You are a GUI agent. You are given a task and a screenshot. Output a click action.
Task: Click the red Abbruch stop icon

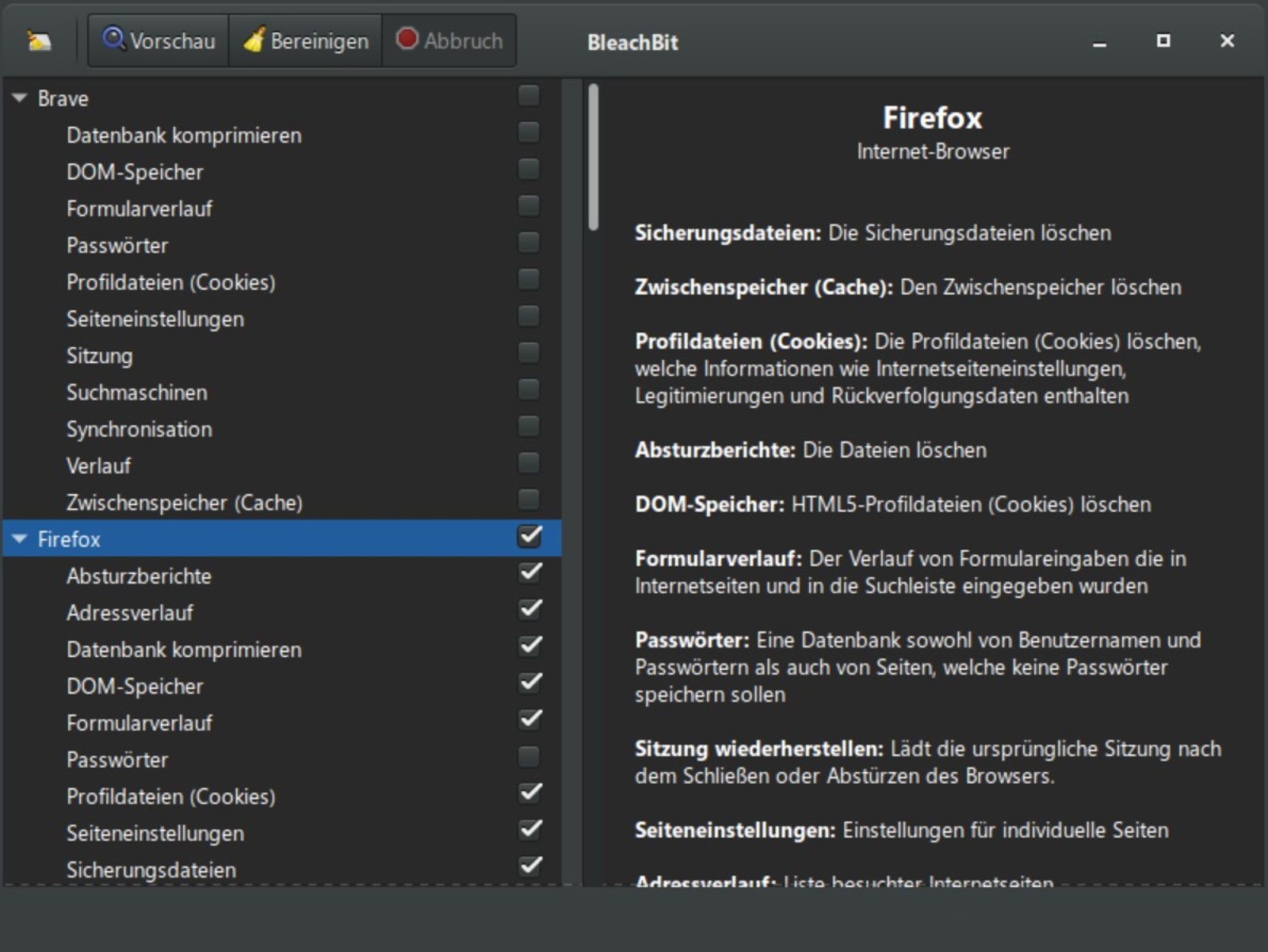click(407, 39)
